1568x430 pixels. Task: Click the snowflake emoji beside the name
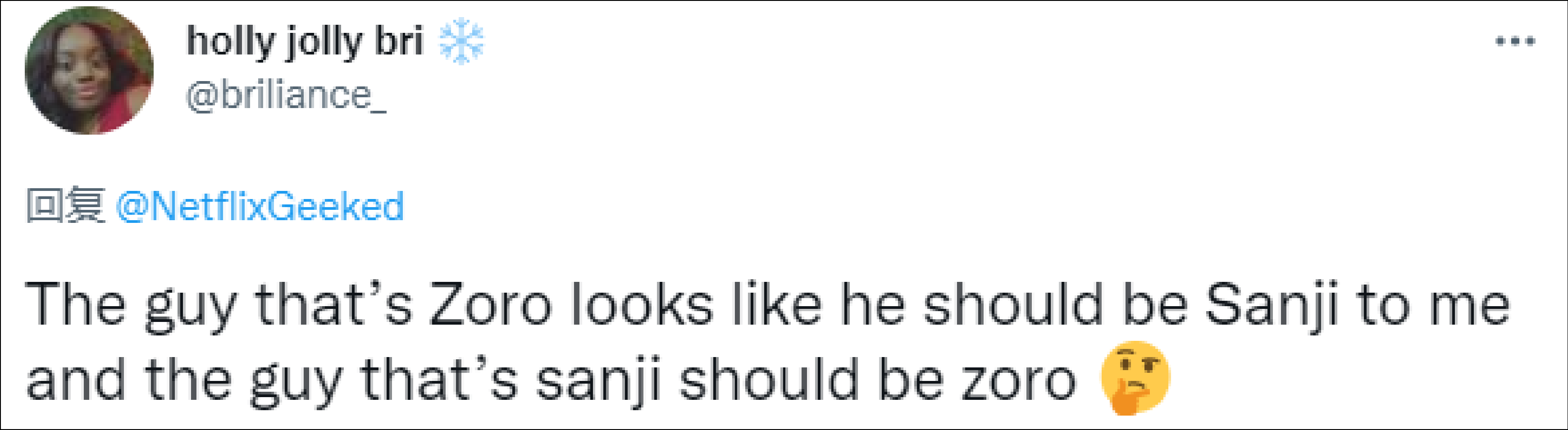click(x=461, y=42)
